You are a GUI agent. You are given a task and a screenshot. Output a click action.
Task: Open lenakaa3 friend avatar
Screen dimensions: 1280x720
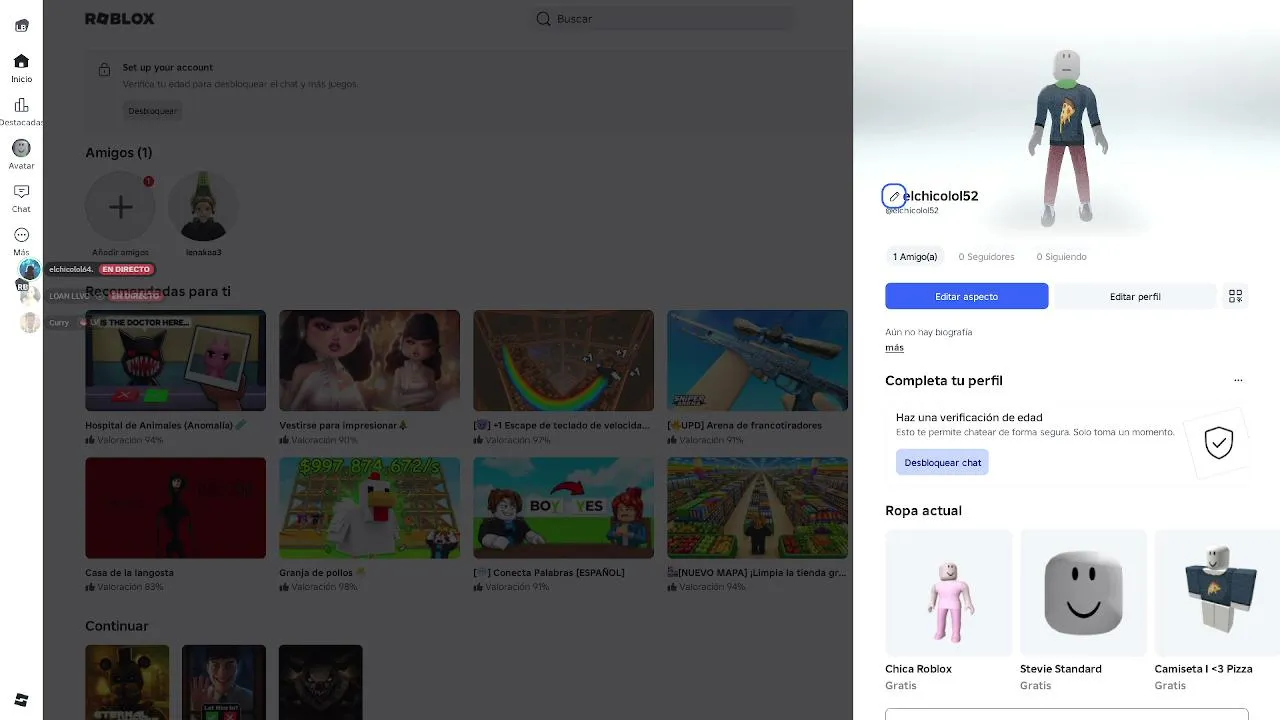(x=203, y=207)
